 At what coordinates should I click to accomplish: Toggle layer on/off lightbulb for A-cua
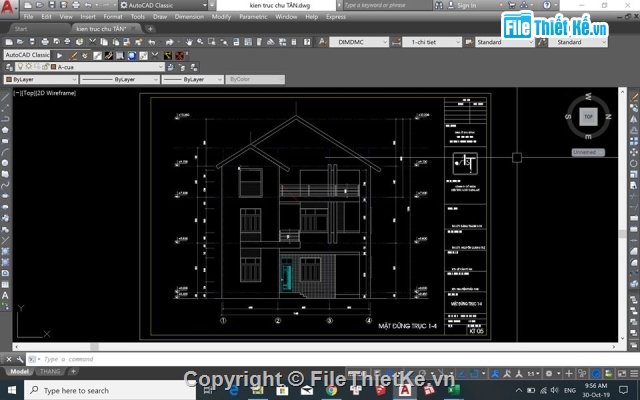pos(20,67)
